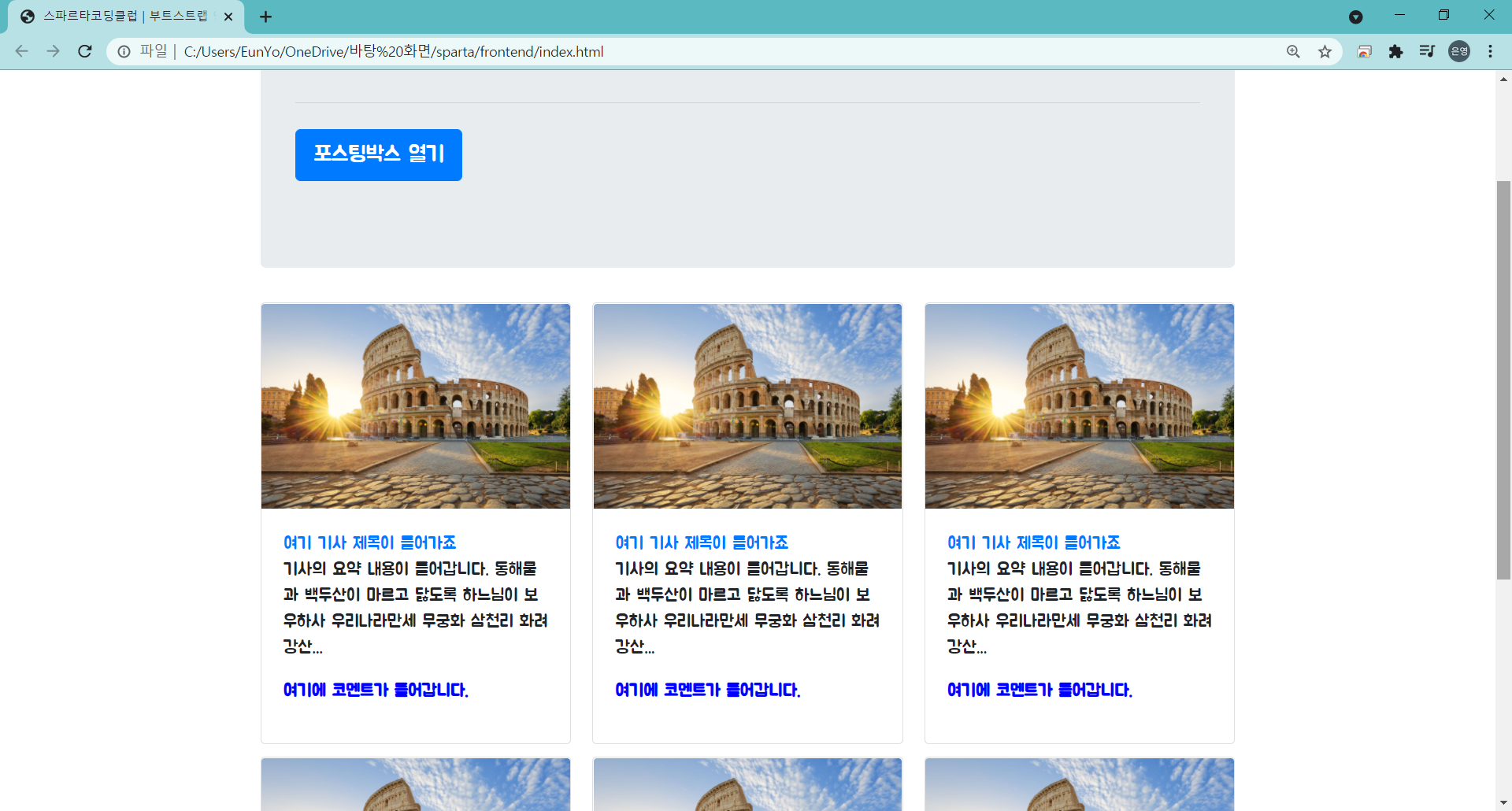Open the Chrome three-dot menu
The image size is (1512, 811).
pyautogui.click(x=1490, y=51)
